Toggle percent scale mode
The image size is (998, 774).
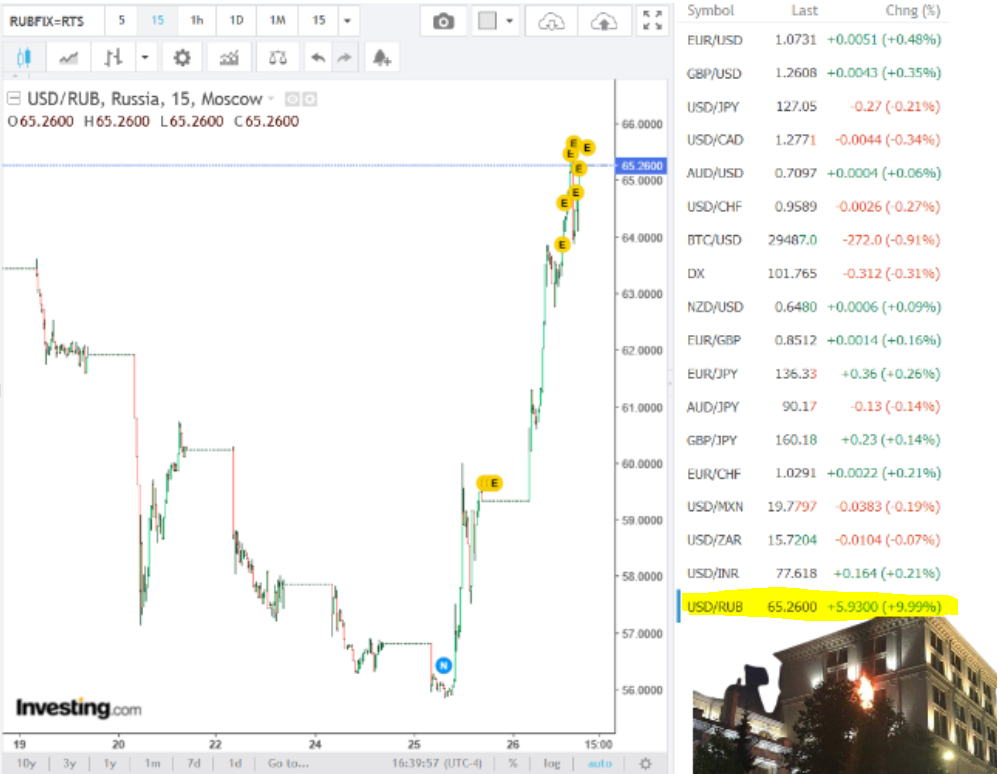512,763
